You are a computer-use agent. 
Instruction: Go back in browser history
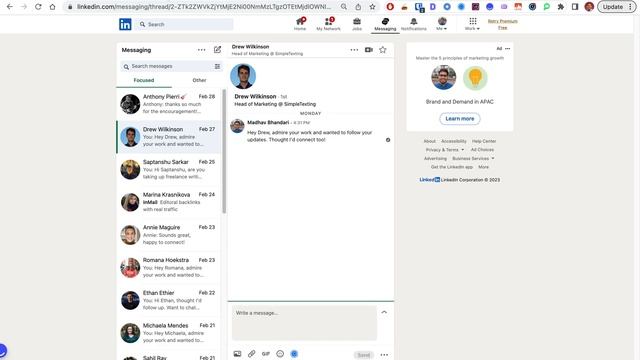coord(10,7)
